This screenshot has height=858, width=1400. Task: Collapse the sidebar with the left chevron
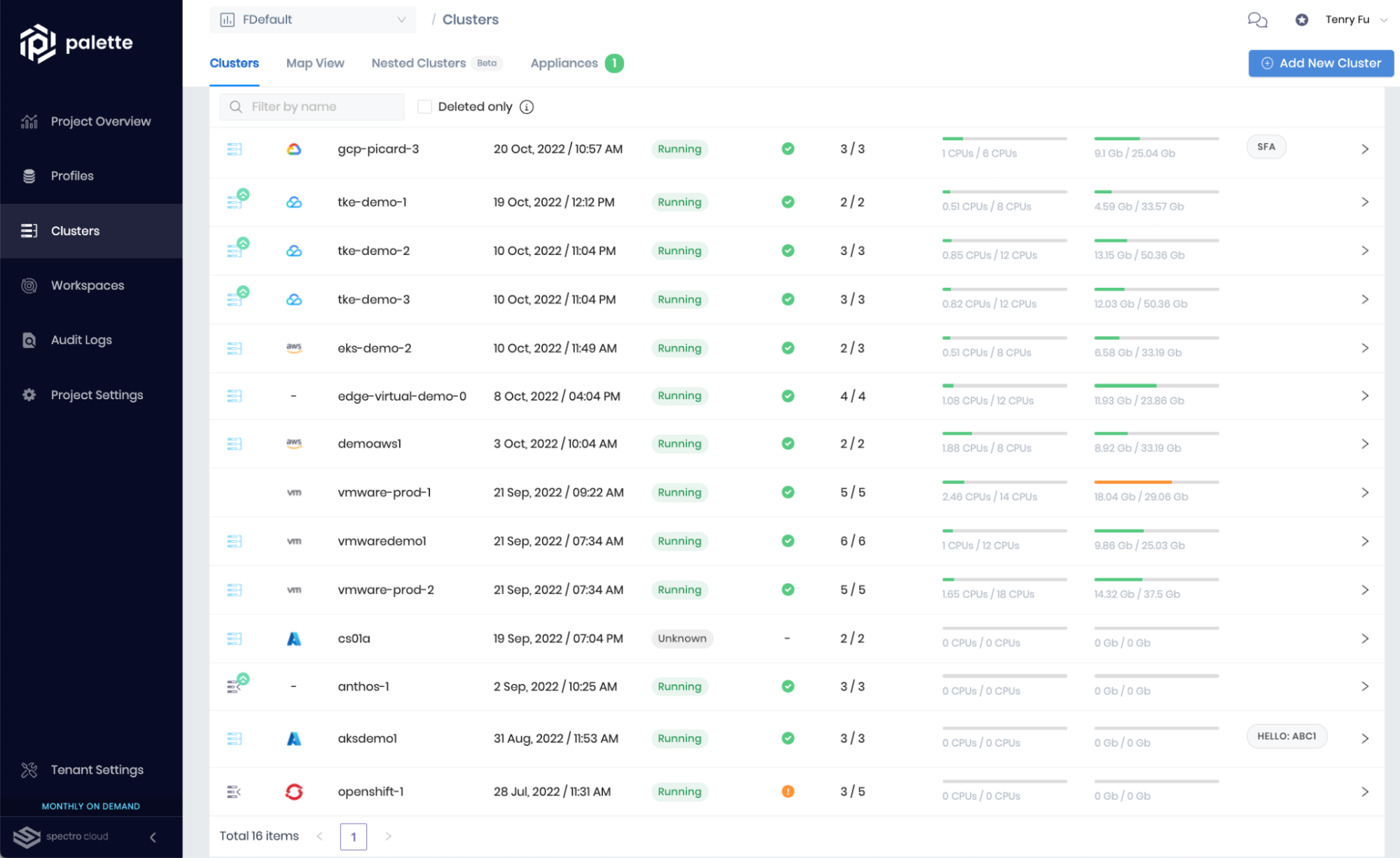153,837
